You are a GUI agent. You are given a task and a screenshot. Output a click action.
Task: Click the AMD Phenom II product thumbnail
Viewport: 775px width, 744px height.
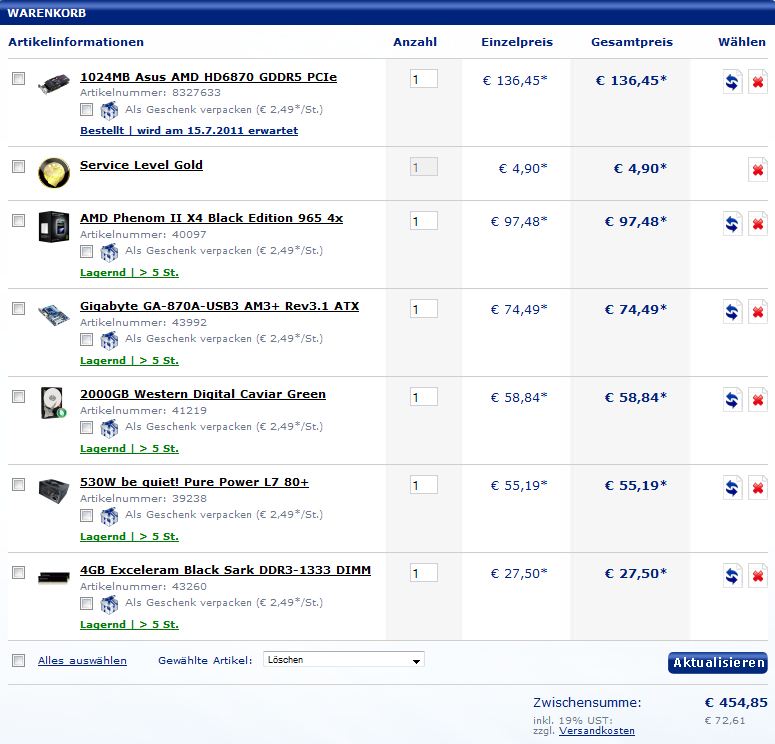tap(52, 225)
